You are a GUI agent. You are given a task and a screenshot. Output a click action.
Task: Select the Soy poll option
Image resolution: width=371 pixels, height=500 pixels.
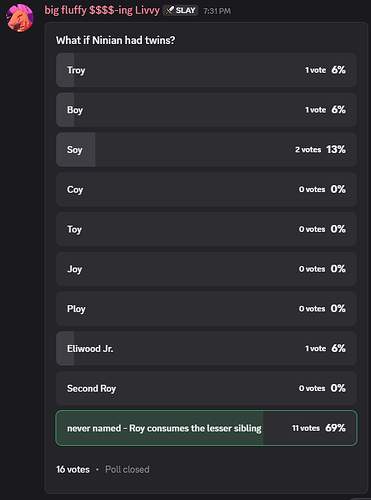pos(206,149)
